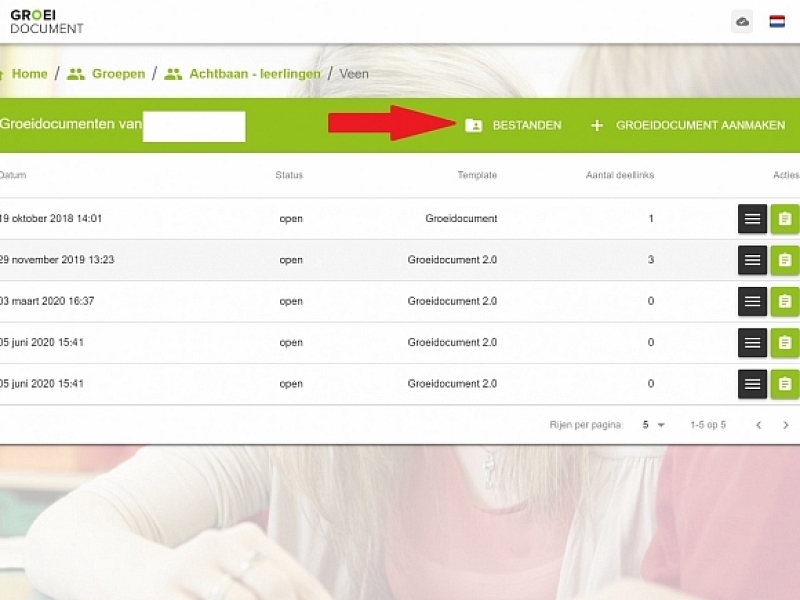Click the Bestanden folder icon
Viewport: 800px width, 600px height.
(x=473, y=126)
